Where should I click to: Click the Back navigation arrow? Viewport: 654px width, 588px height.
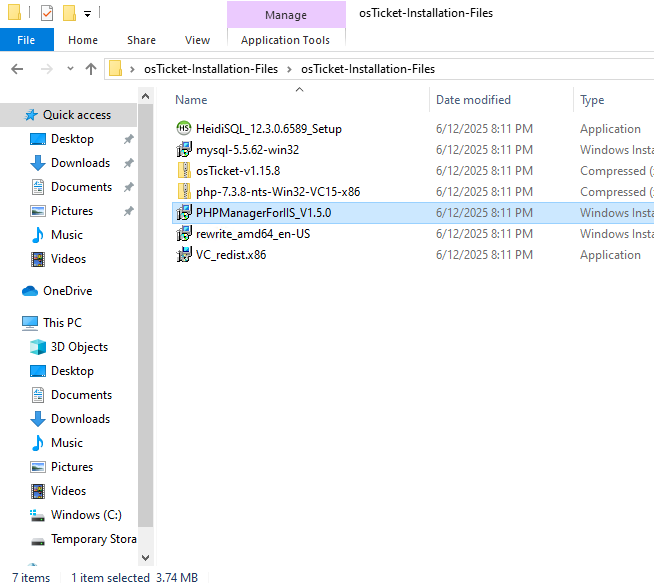point(17,69)
